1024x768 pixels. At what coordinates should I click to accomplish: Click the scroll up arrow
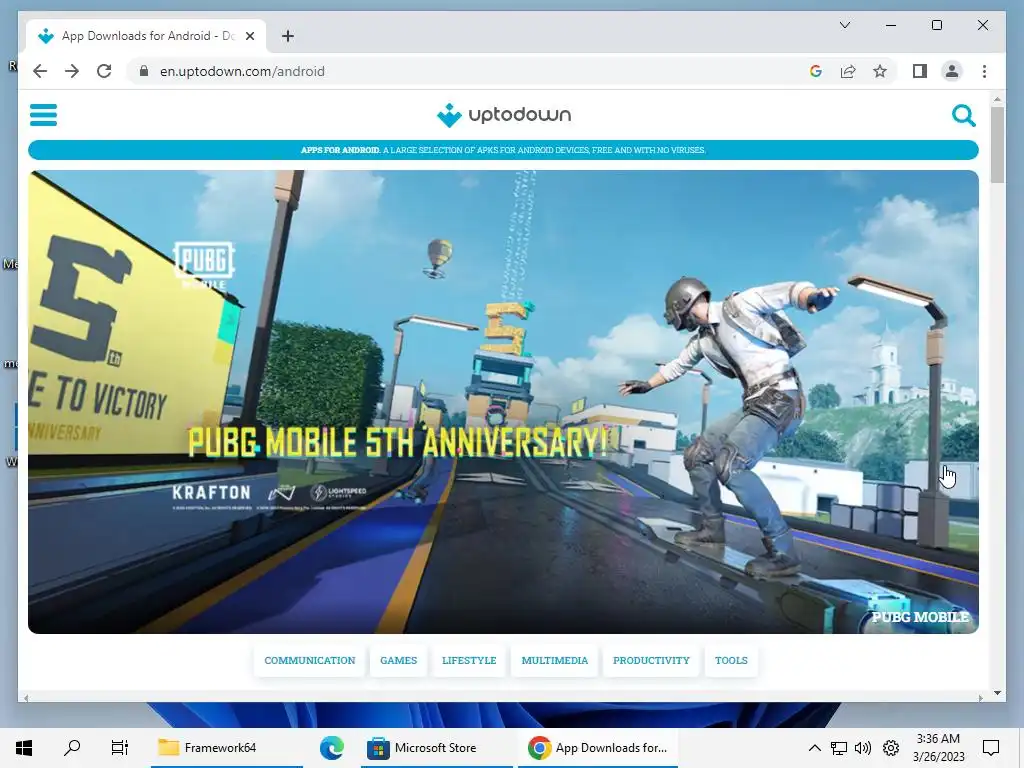tap(997, 99)
